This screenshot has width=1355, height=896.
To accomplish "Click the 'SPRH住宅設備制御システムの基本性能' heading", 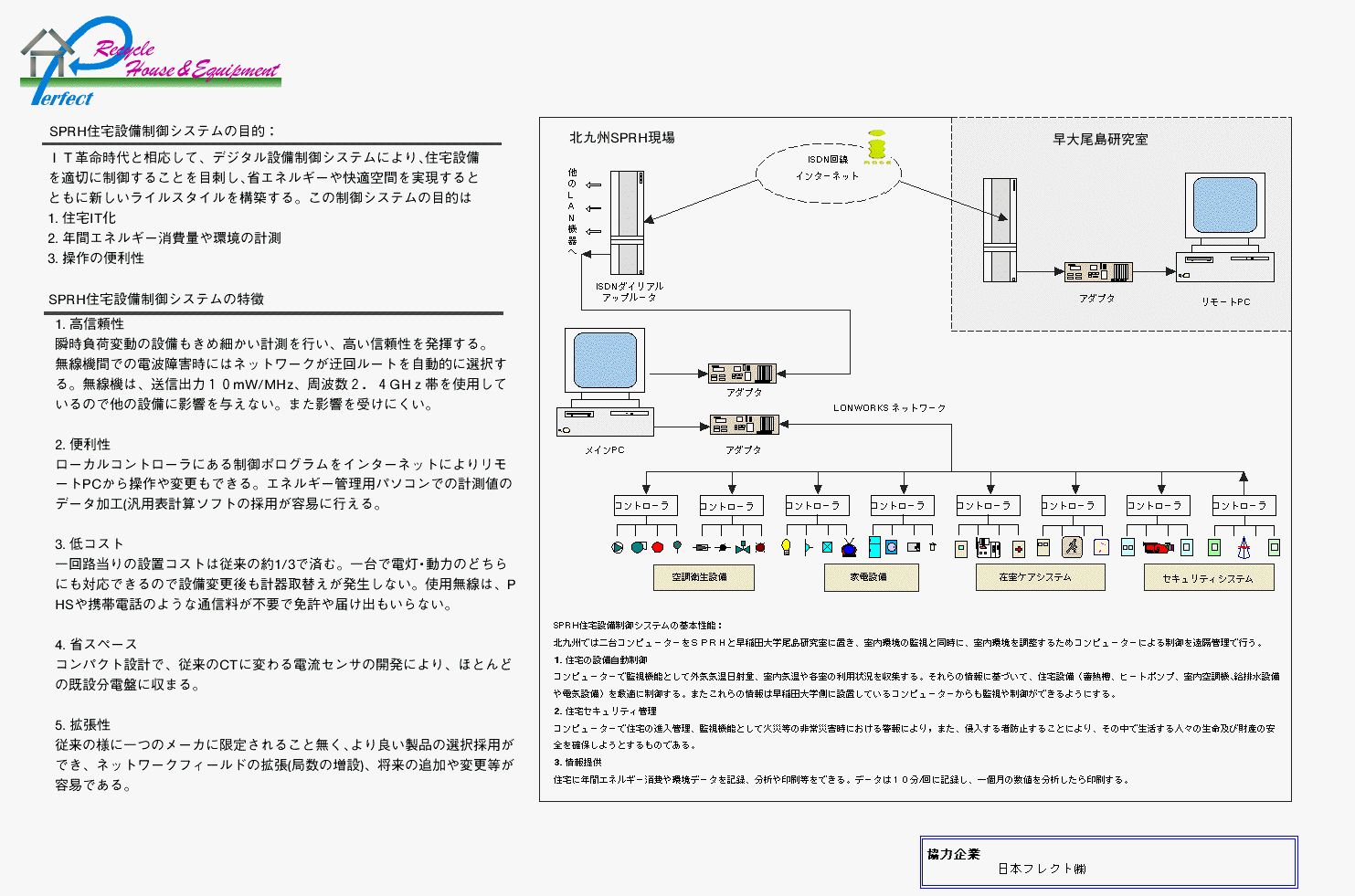I will (638, 626).
